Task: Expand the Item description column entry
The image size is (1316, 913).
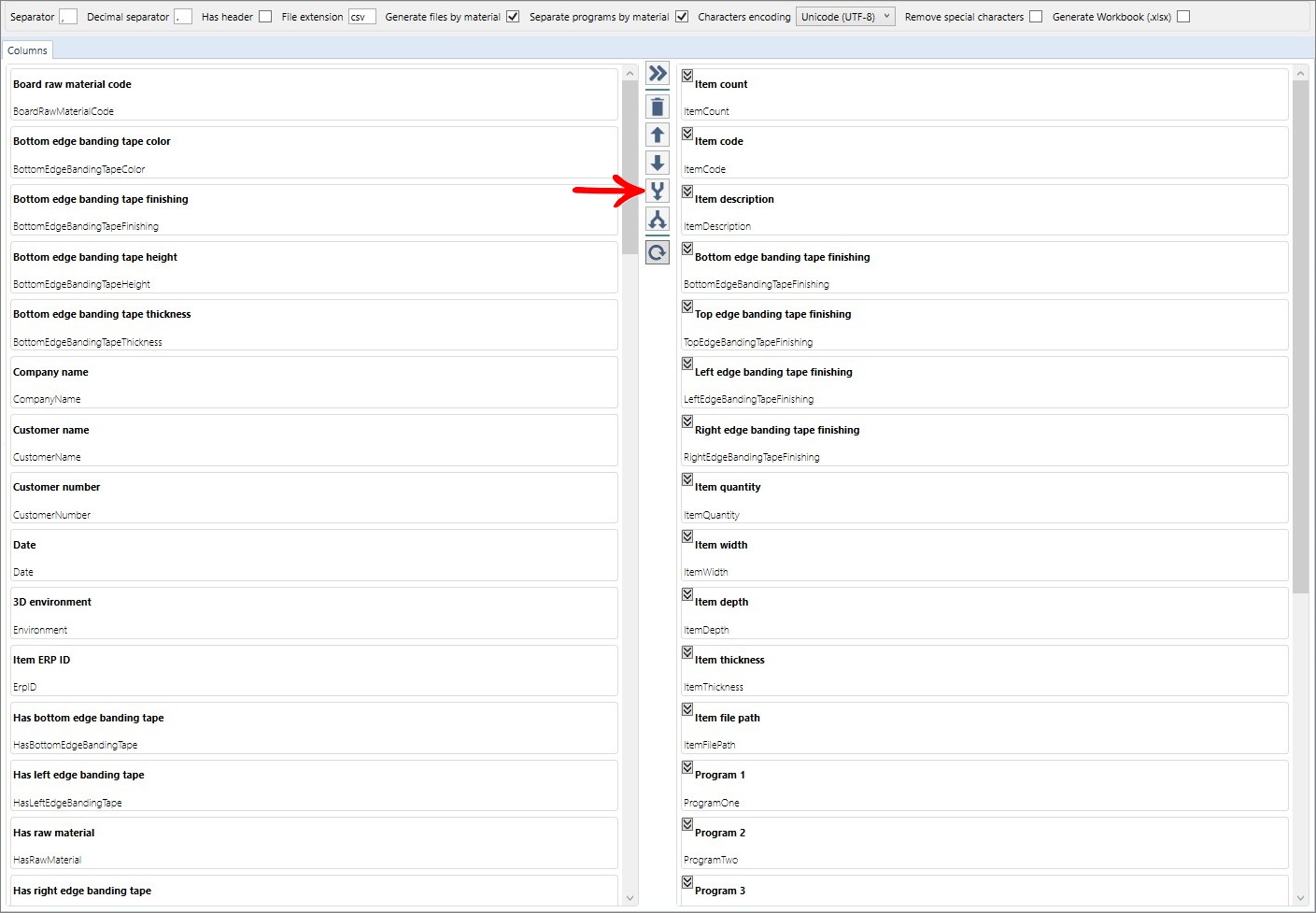Action: pyautogui.click(x=687, y=192)
